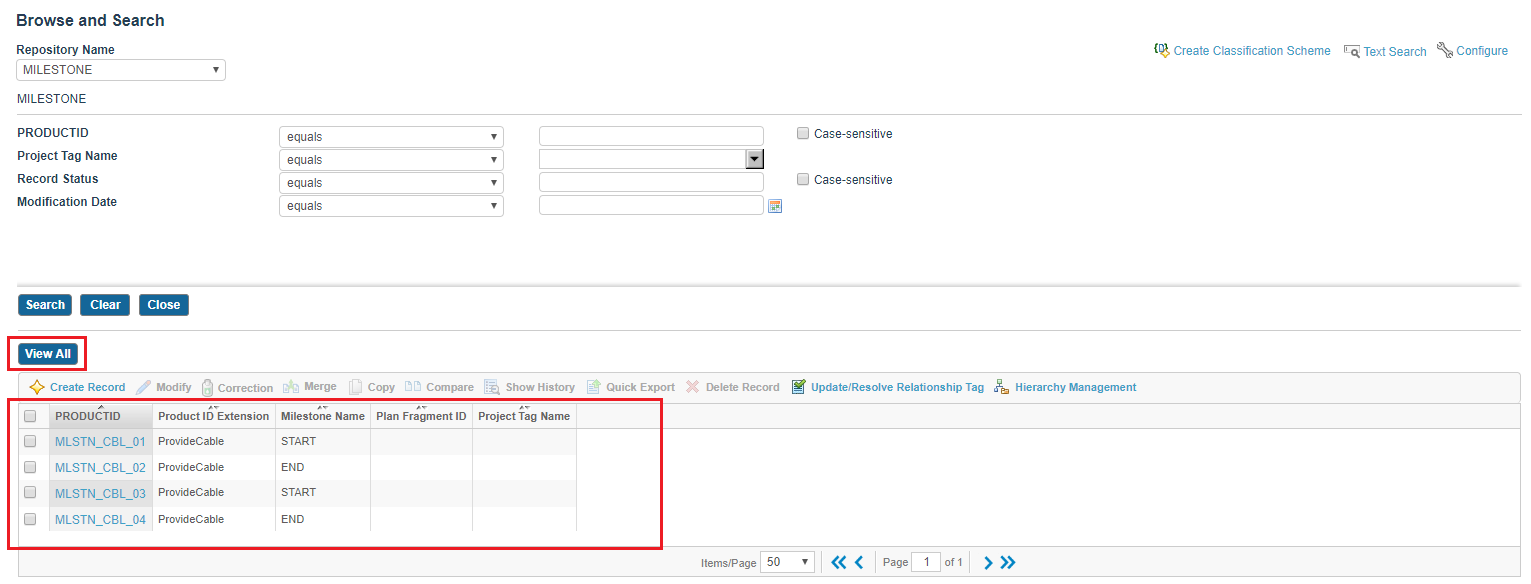Click the Page number input field
Image resolution: width=1531 pixels, height=584 pixels.
coord(926,562)
